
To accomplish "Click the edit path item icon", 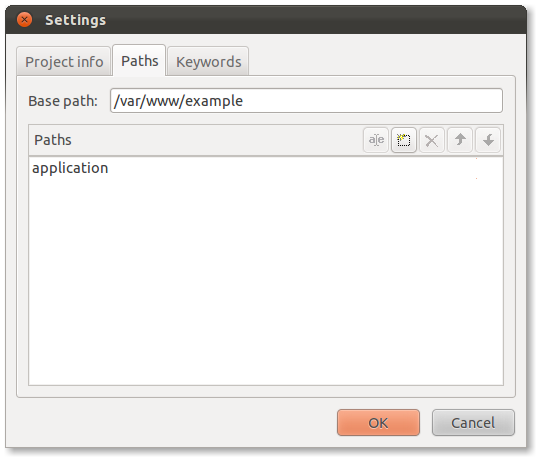I will tap(376, 140).
